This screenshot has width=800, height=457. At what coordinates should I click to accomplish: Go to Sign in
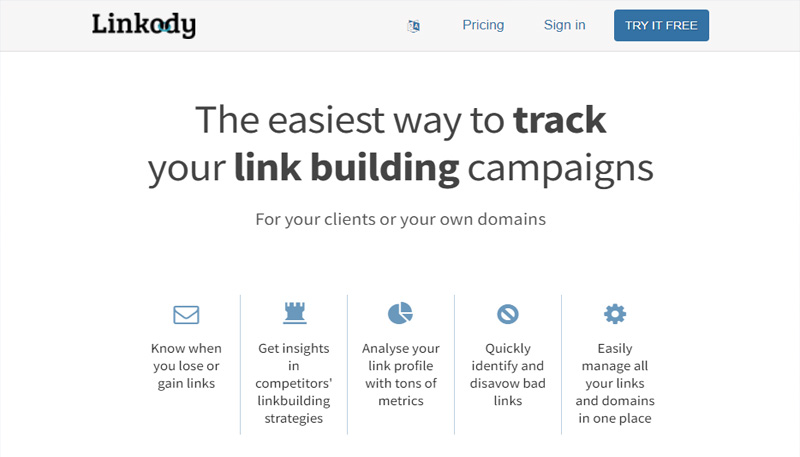(564, 25)
